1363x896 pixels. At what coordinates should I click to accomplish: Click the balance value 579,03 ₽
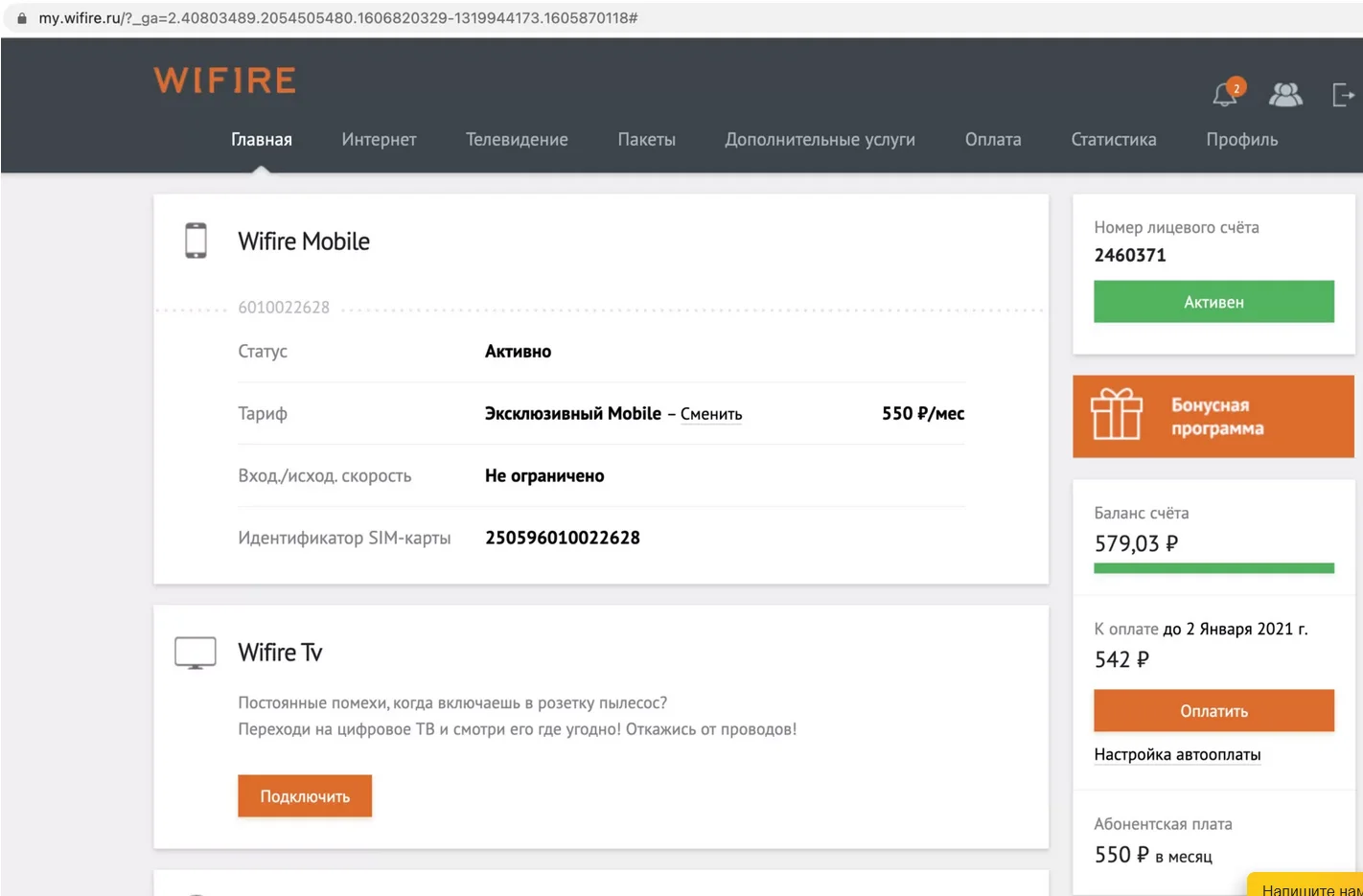(x=1137, y=543)
